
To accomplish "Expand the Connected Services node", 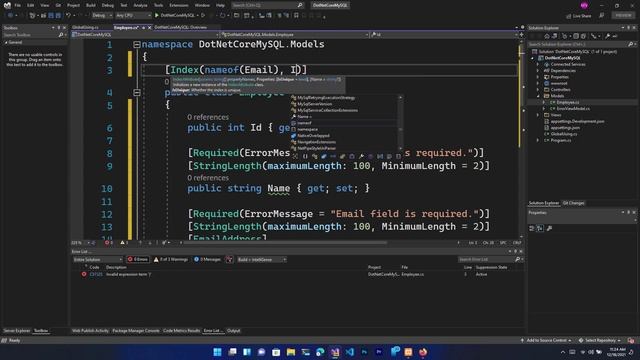I will (538, 64).
